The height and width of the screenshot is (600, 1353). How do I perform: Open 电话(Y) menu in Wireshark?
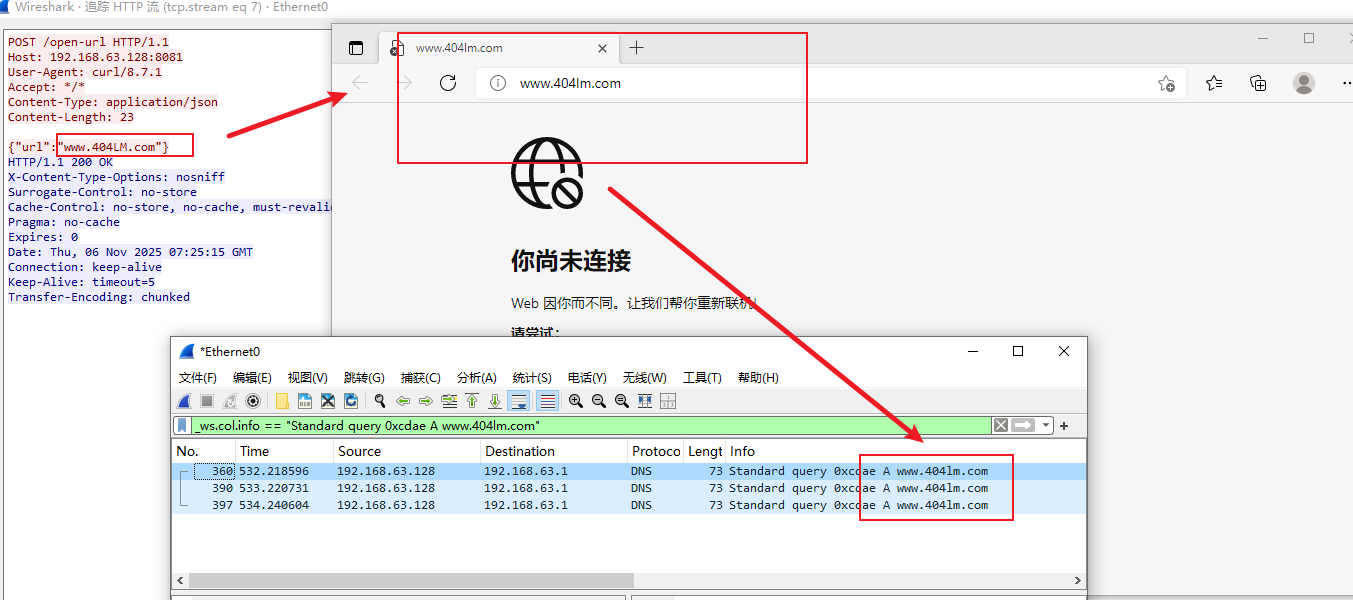coord(587,377)
